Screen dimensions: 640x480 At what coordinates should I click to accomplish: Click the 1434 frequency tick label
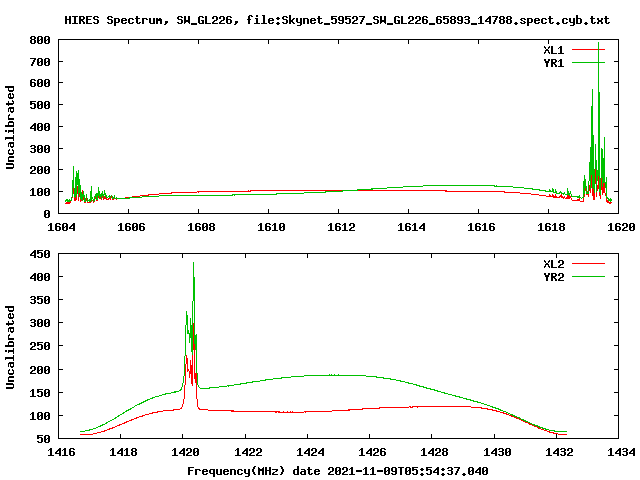(x=621, y=452)
